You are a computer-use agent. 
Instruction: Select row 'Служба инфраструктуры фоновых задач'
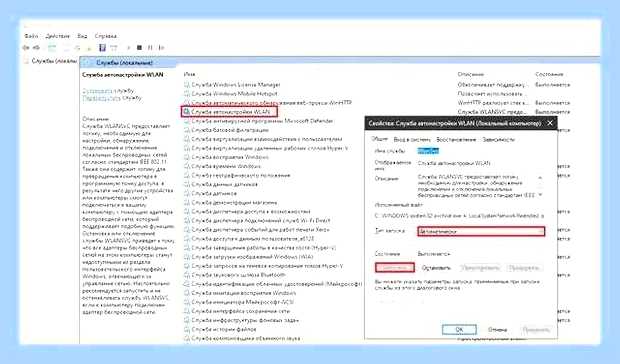click(x=242, y=321)
